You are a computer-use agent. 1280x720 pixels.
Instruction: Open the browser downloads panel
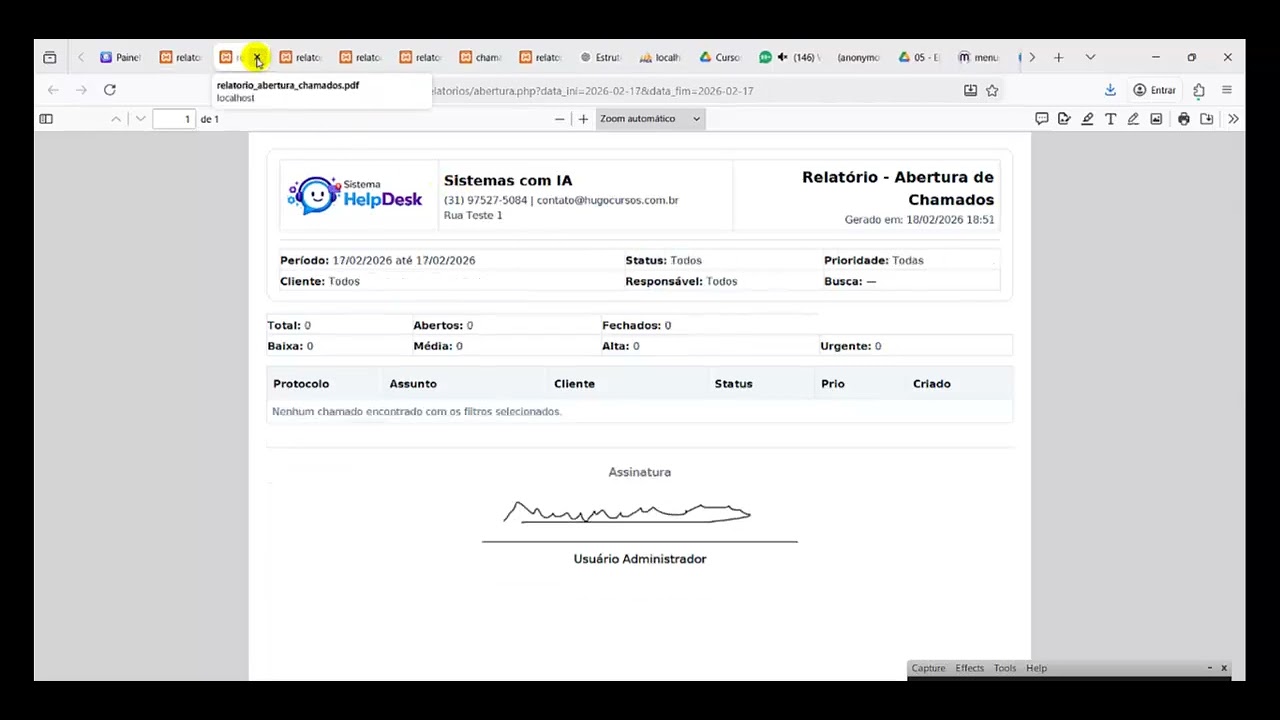(x=1110, y=90)
